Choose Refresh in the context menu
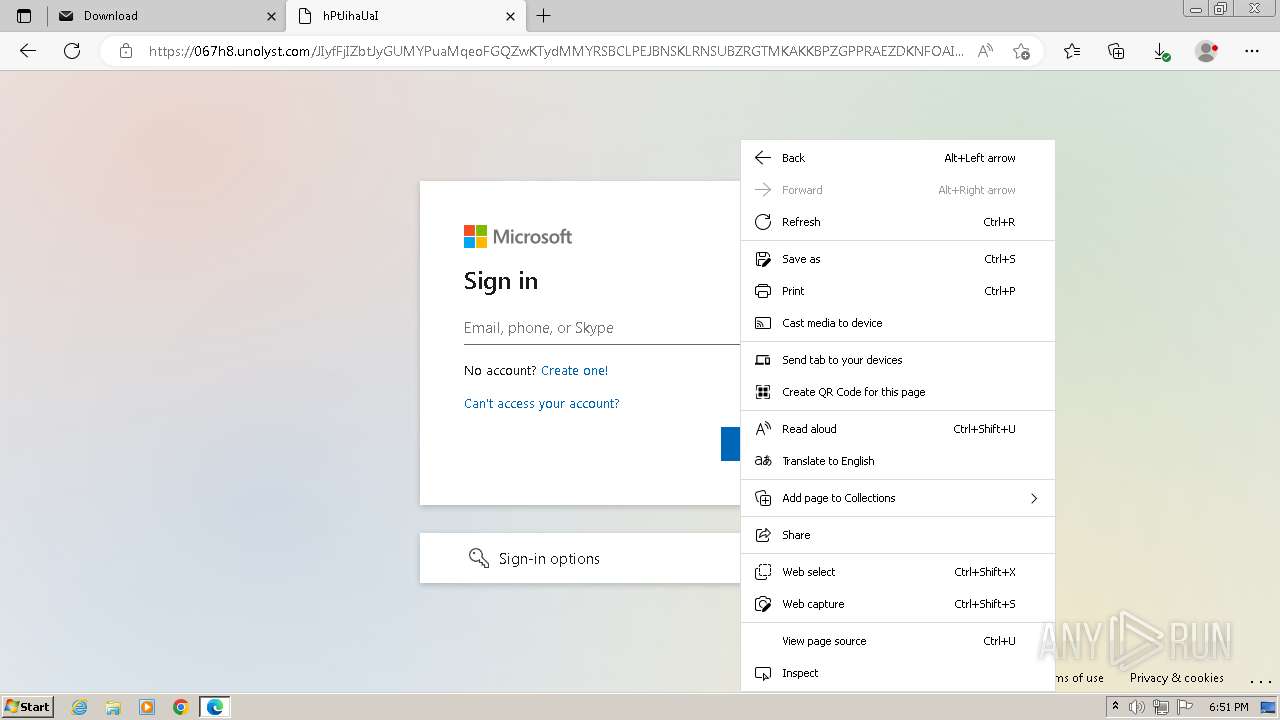Screen dimensions: 1280x720 (898, 222)
